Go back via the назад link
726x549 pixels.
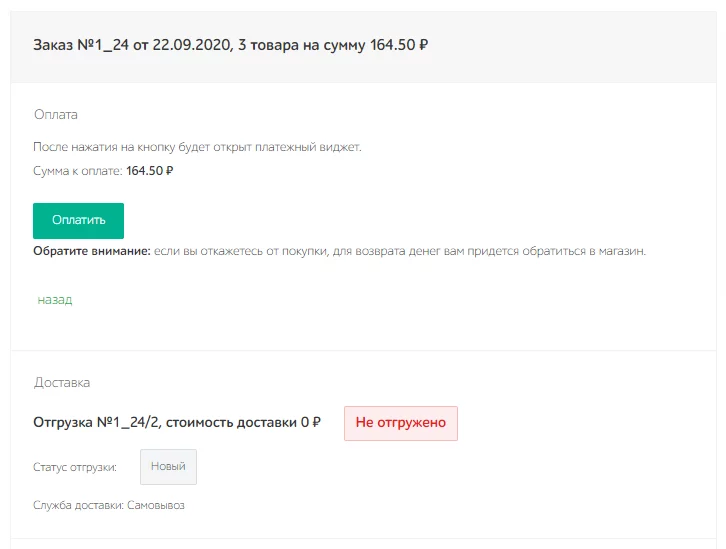click(x=54, y=299)
